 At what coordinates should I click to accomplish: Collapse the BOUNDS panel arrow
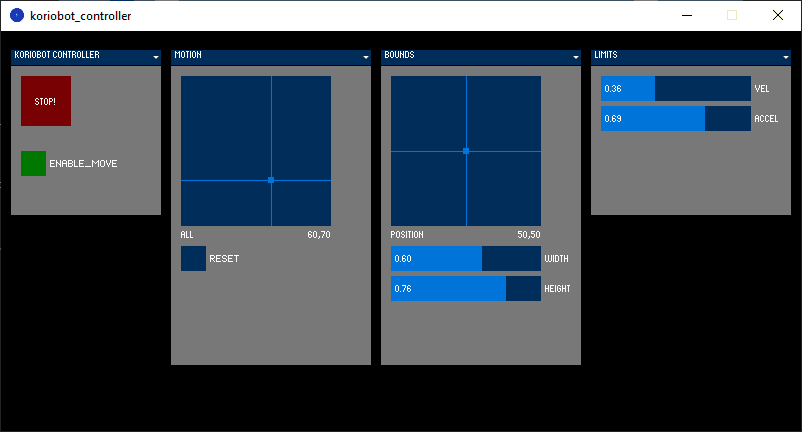pos(576,57)
